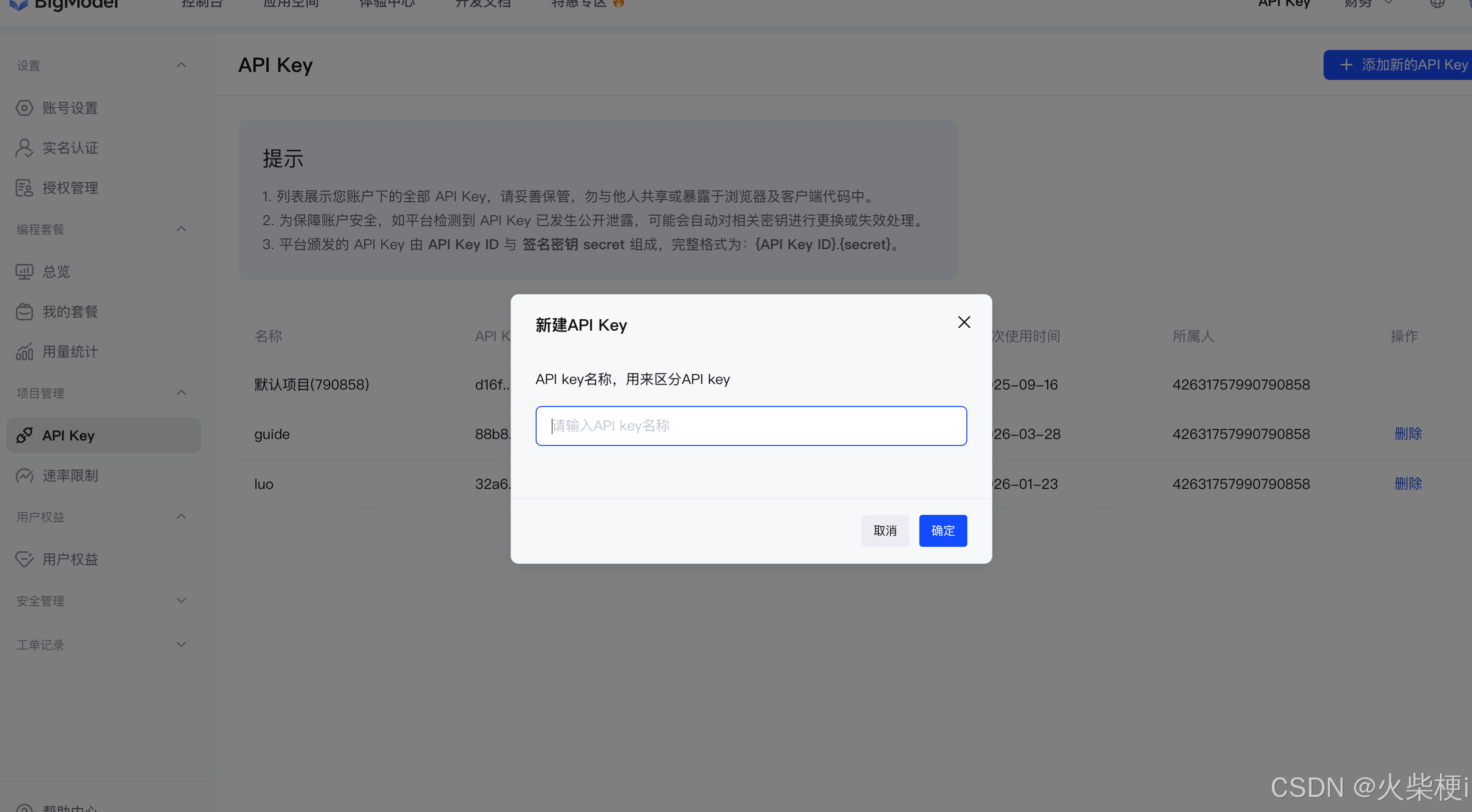Click the authorization management icon

click(x=24, y=188)
